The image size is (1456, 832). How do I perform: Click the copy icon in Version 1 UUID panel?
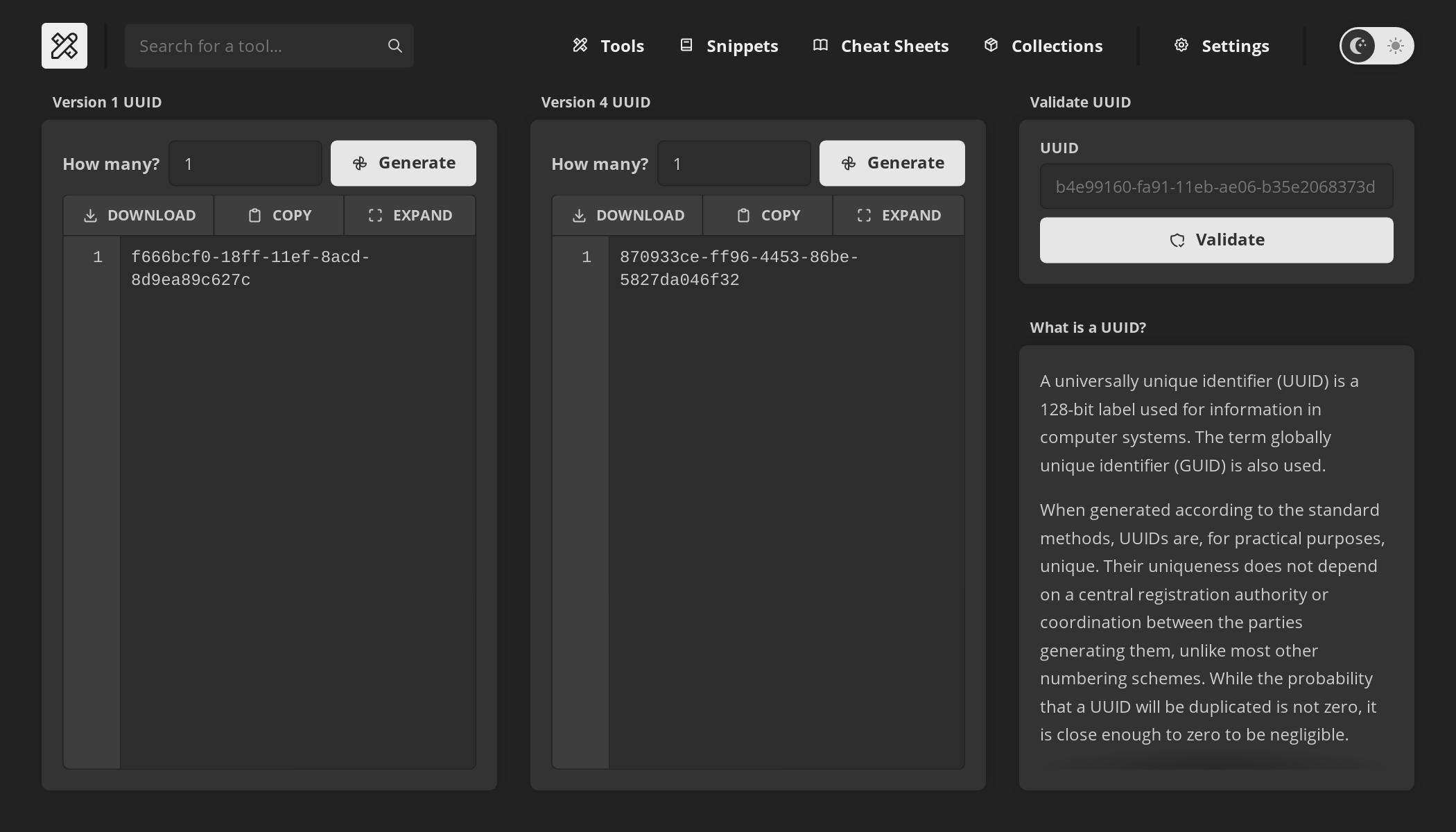(255, 215)
